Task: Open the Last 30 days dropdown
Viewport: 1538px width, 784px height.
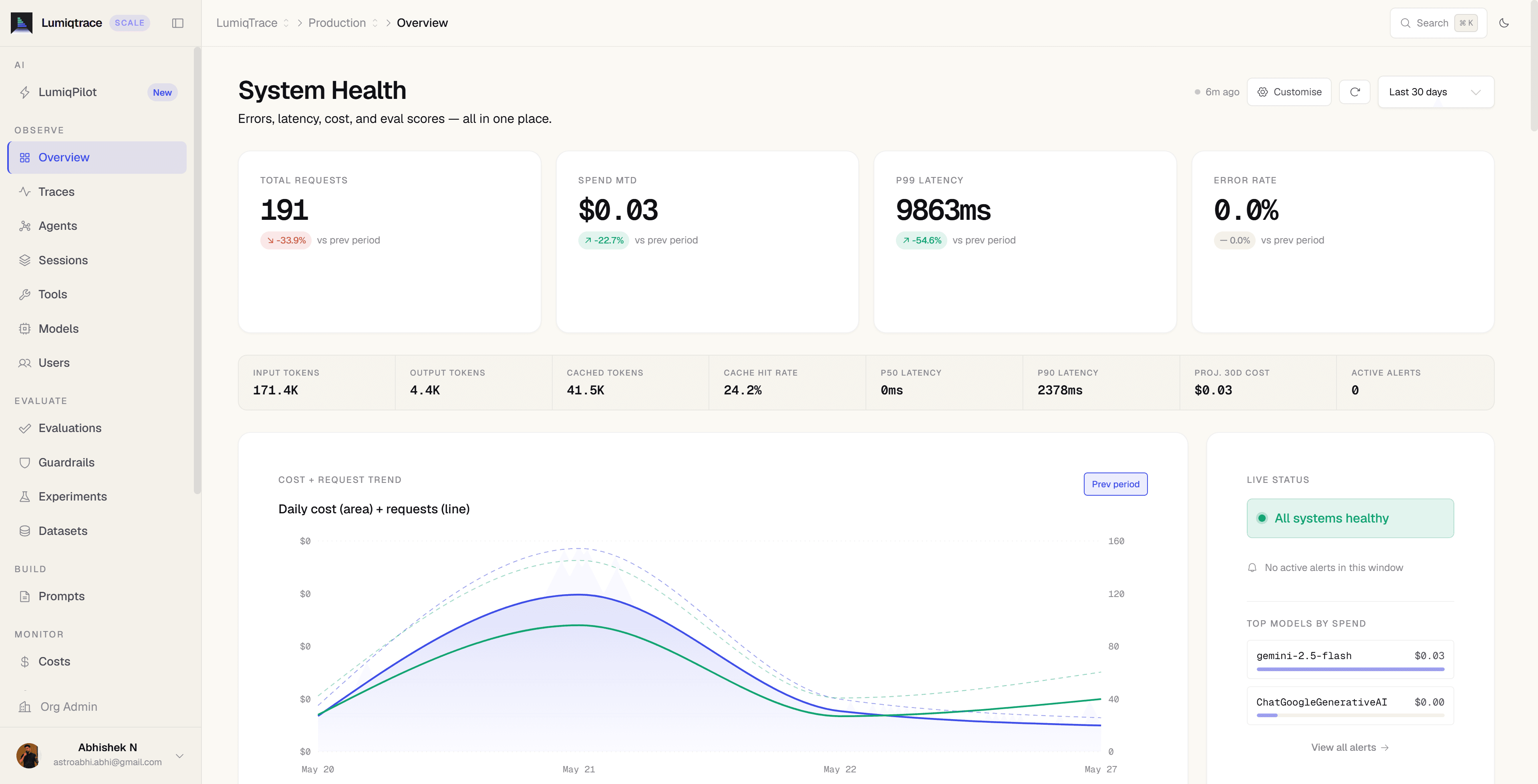Action: (x=1435, y=92)
